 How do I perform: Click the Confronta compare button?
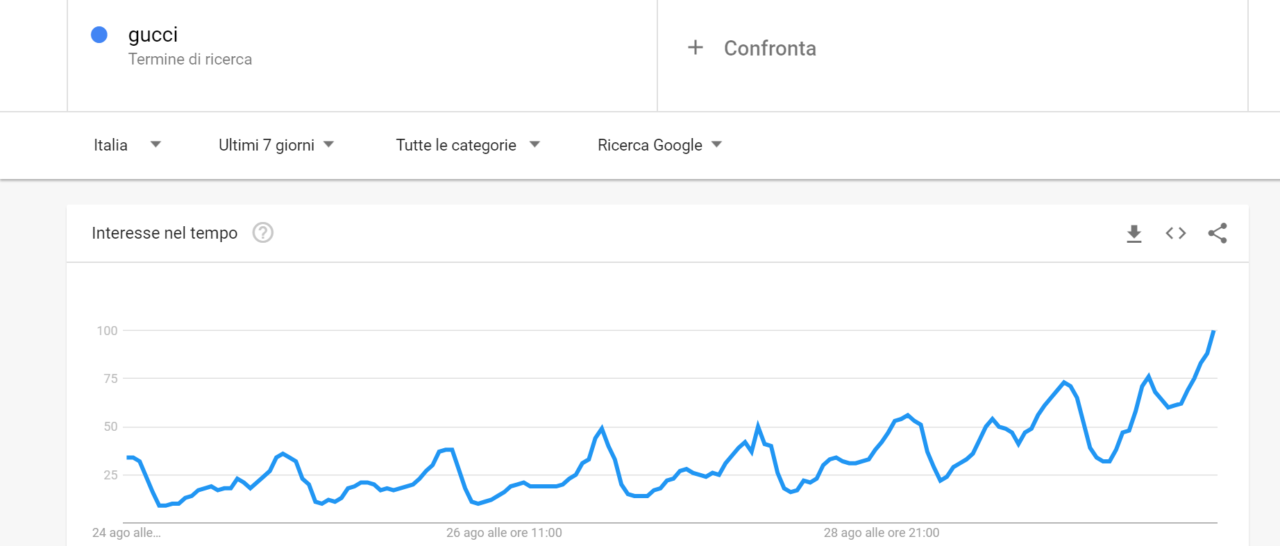pos(751,48)
